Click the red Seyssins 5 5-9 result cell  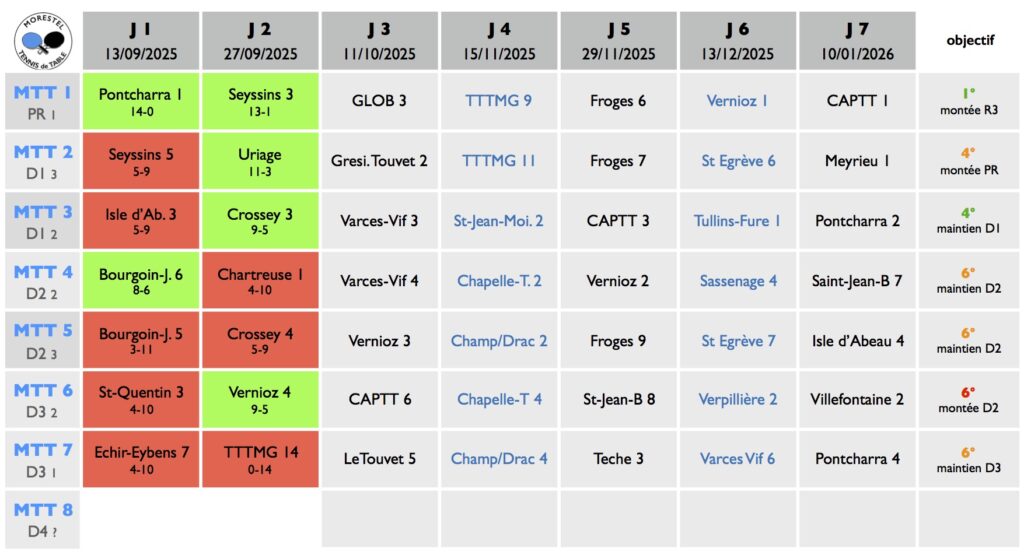coord(141,161)
